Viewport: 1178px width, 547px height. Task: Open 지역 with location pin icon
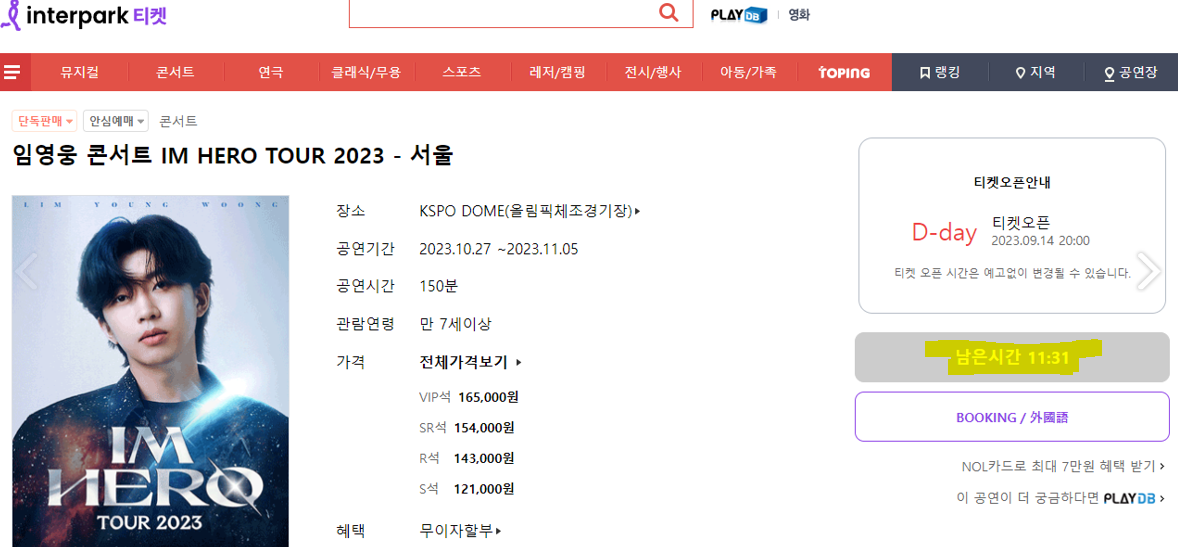click(x=1035, y=73)
